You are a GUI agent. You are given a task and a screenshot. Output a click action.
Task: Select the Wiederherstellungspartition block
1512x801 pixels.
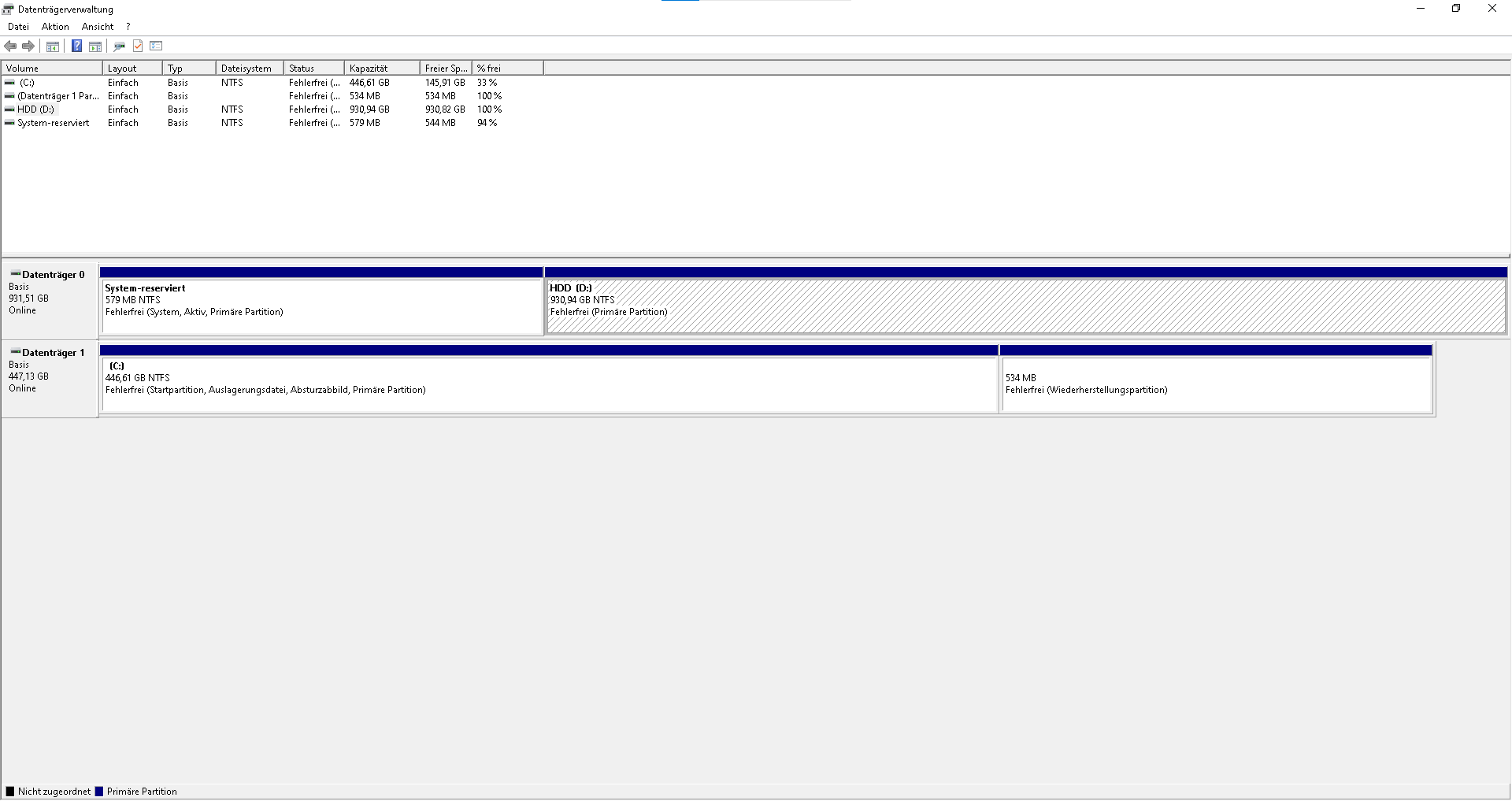1216,384
